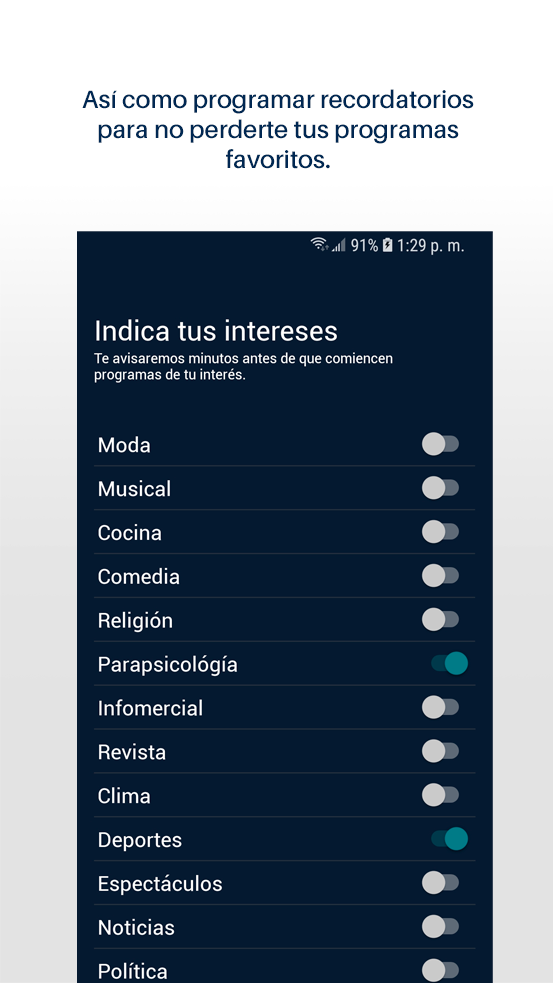This screenshot has width=553, height=983.
Task: Tap the 1:29 p. m. clock
Action: coord(430,246)
